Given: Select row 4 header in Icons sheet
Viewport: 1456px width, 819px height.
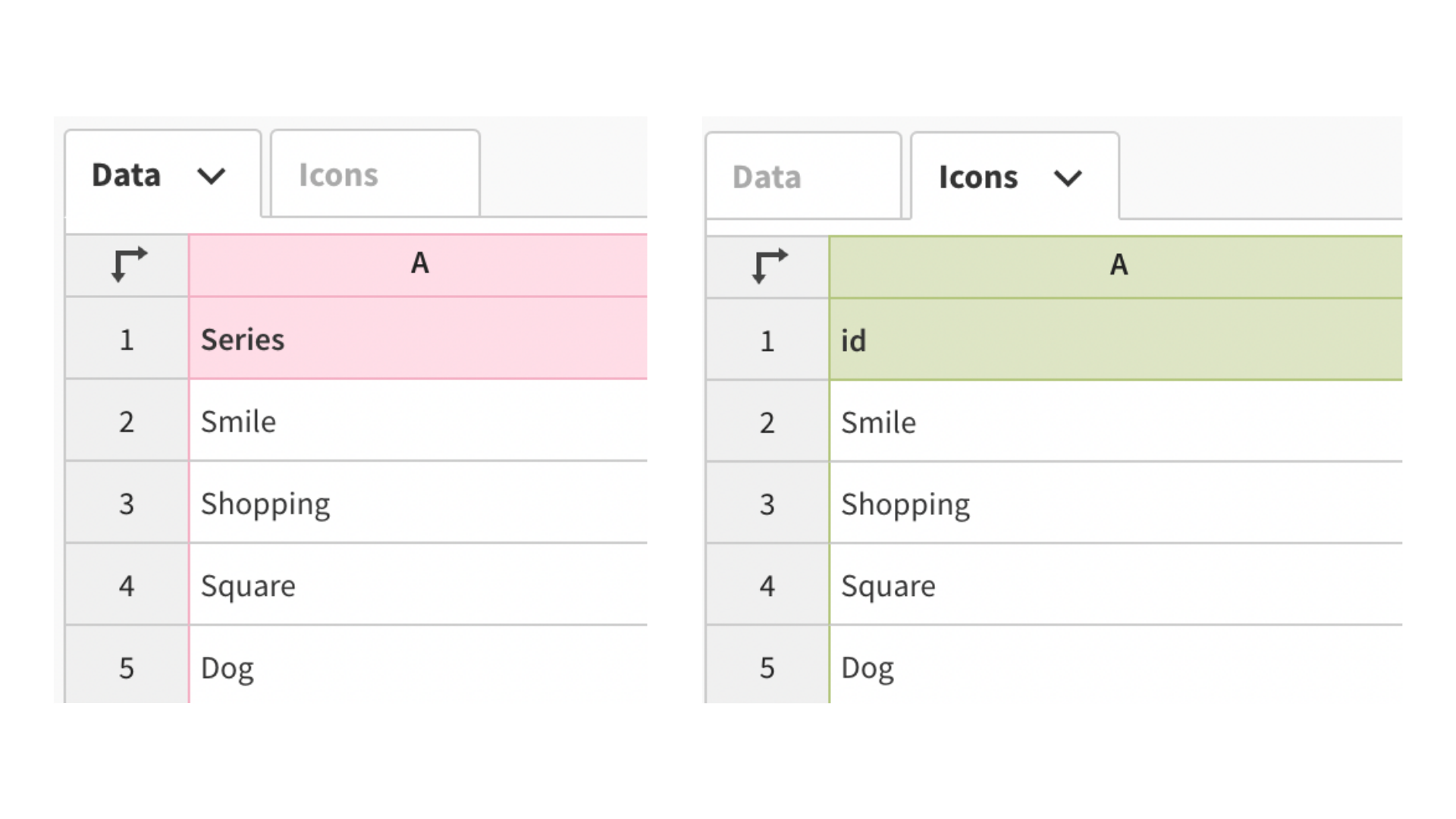Looking at the screenshot, I should (x=767, y=585).
